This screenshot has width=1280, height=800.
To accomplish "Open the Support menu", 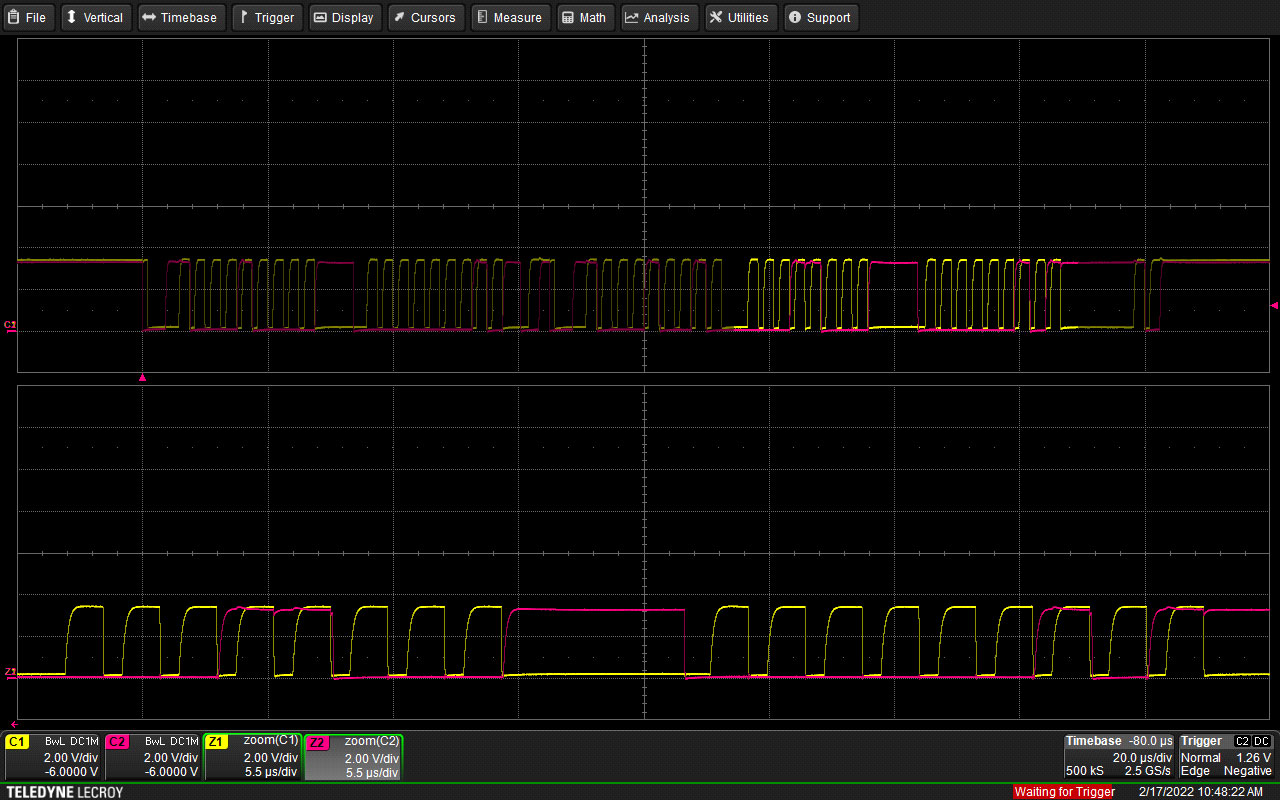I will 820,18.
